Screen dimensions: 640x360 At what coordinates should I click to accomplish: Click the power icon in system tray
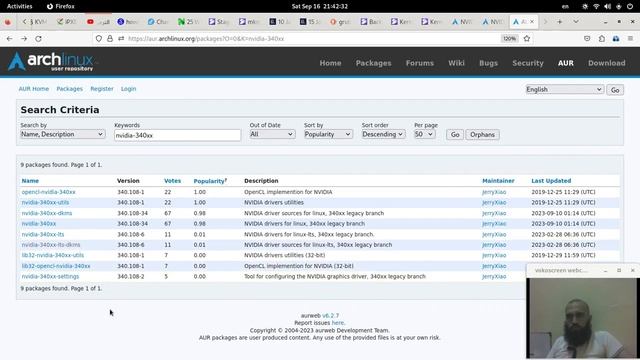tap(630, 6)
